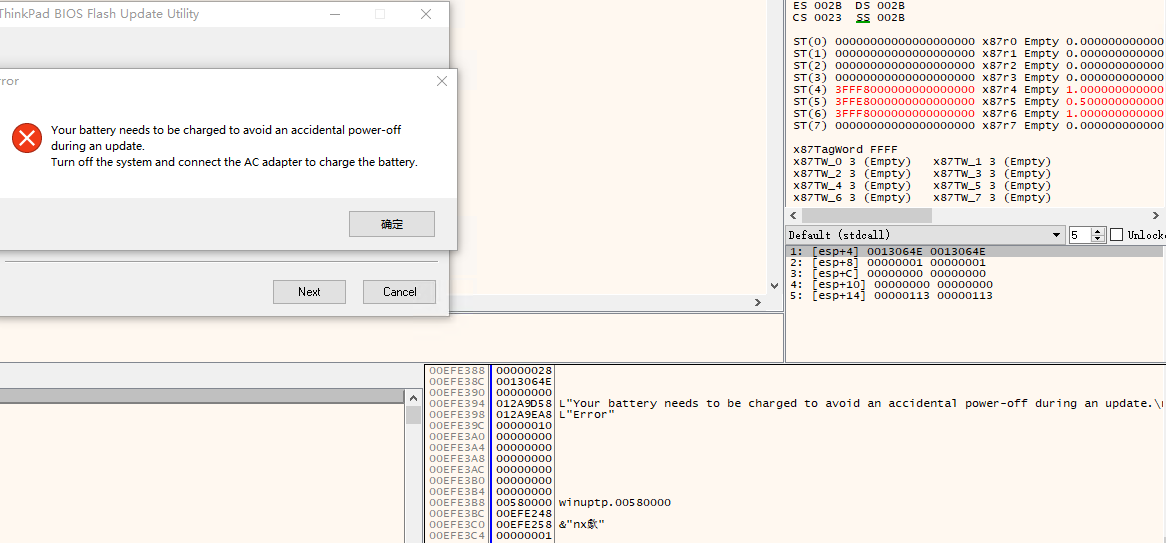Click the registers panel horizontal scrollbar thumb
1166x543 pixels.
[x=866, y=215]
